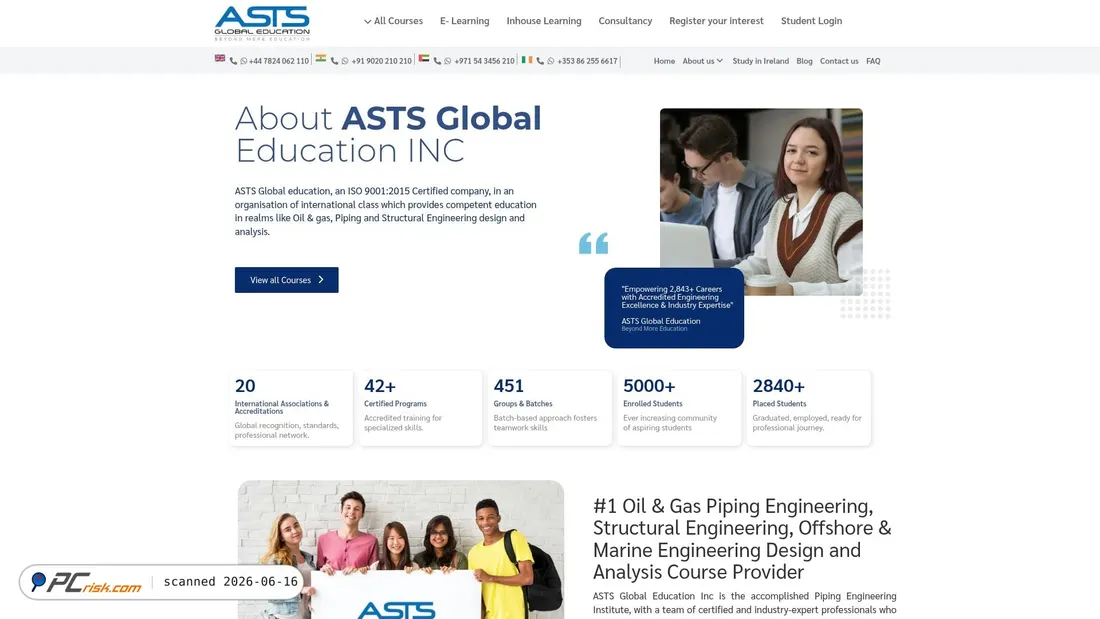
Task: Expand the All Courses dropdown chevron
Action: coord(368,22)
